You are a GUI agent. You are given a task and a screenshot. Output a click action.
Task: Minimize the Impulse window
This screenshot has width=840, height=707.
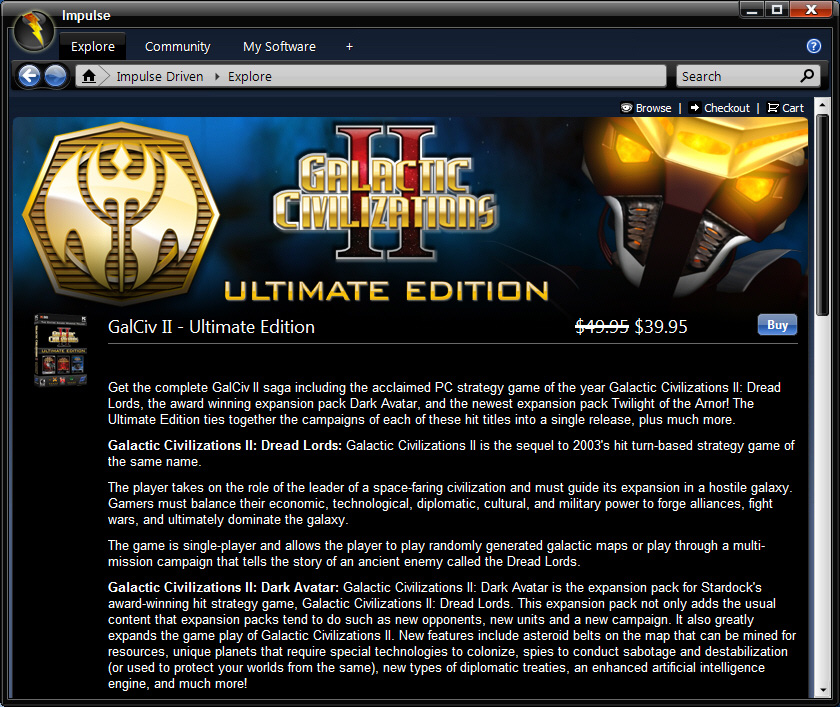pos(752,10)
